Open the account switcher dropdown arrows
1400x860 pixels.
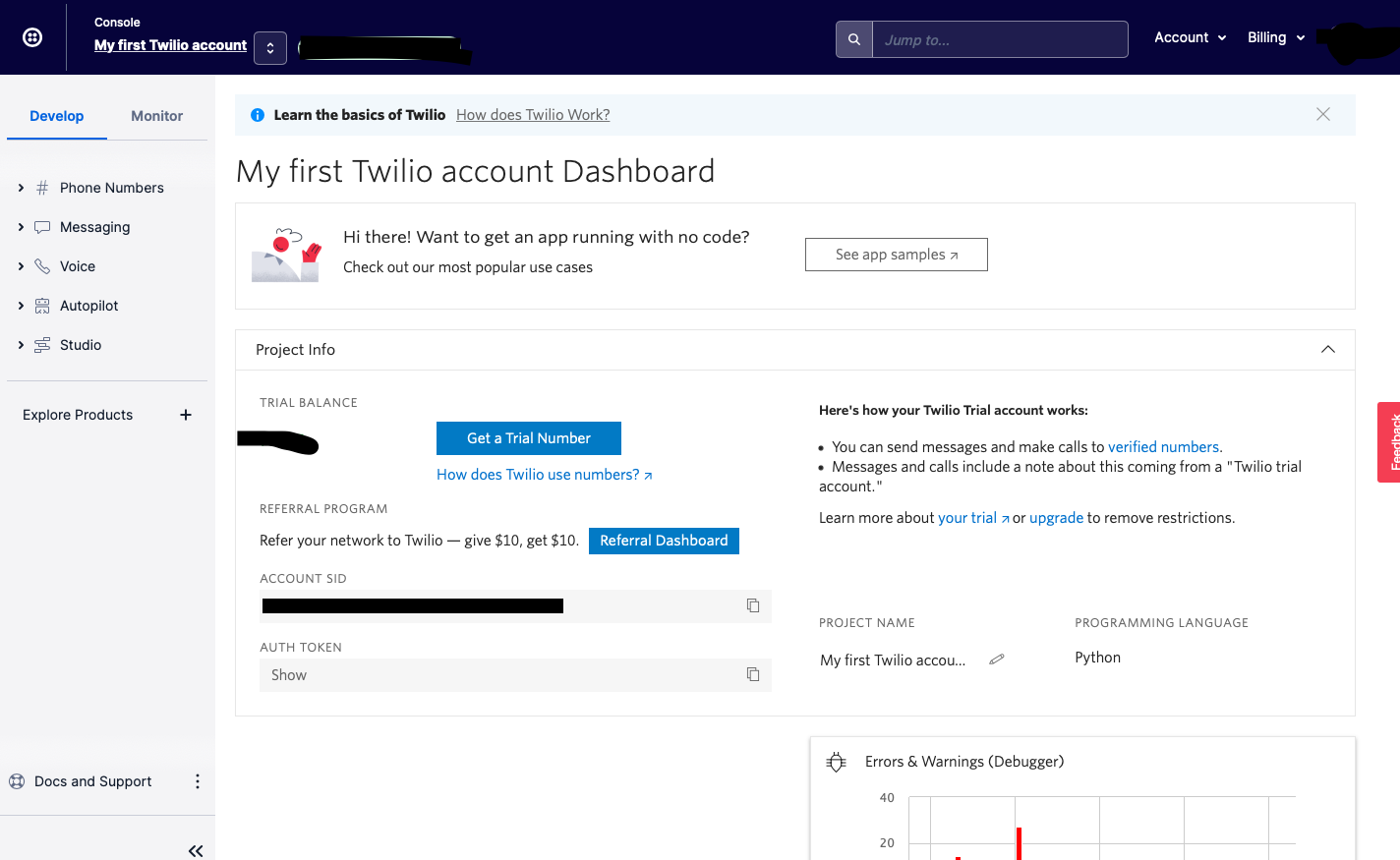(x=270, y=48)
